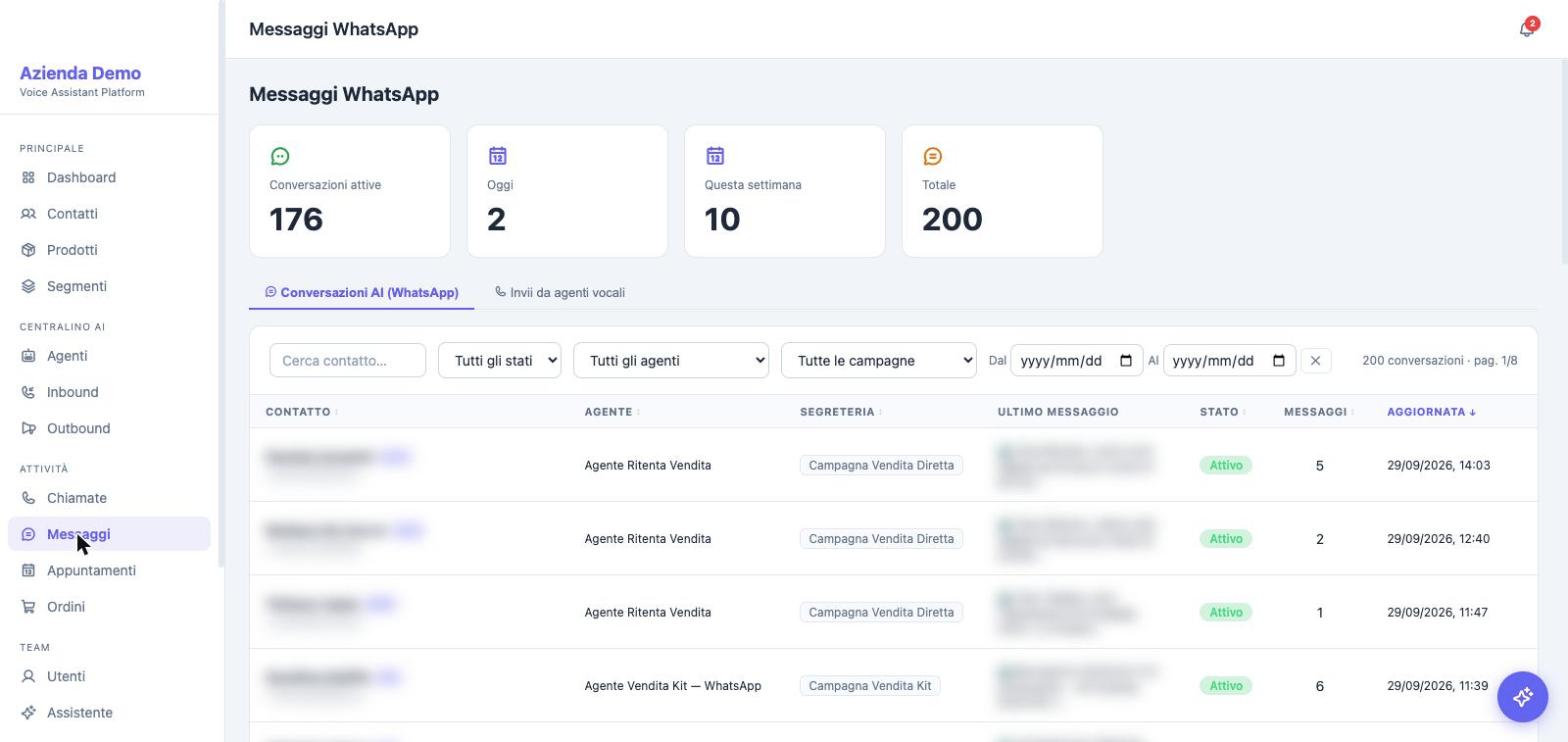This screenshot has width=1568, height=742.
Task: Open Ordini via the cart icon
Action: 28,607
